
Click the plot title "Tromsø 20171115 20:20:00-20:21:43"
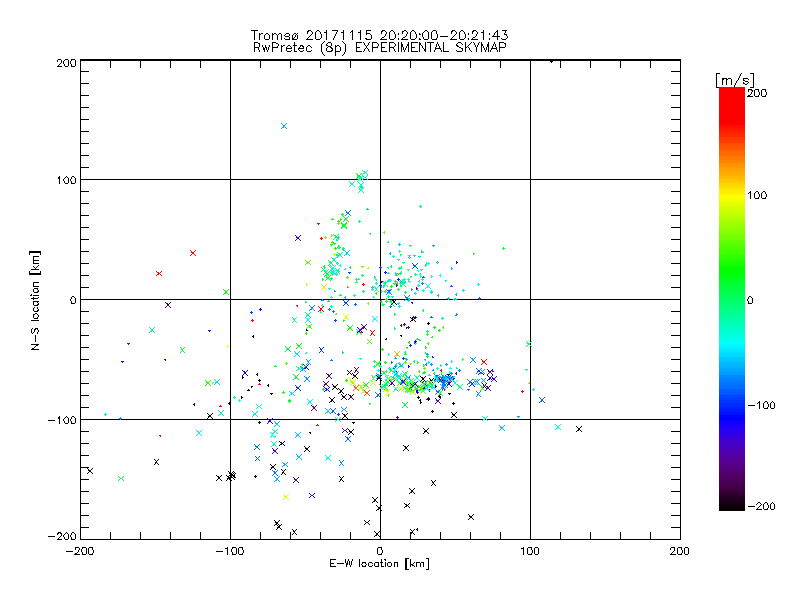coord(379,35)
